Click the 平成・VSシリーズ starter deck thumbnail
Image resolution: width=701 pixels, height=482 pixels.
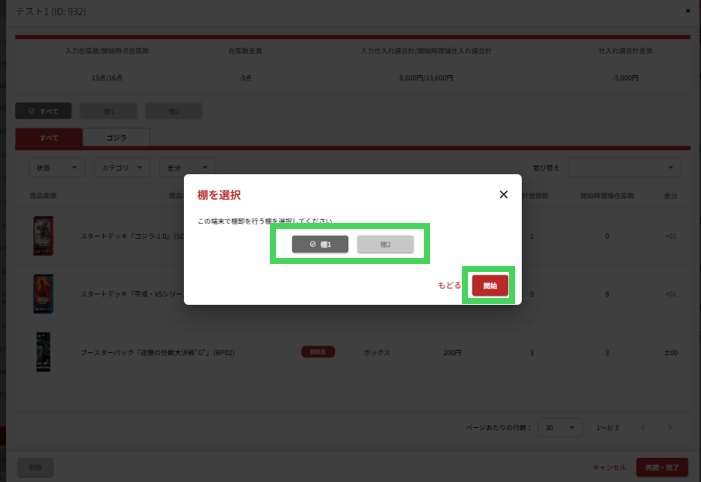[x=43, y=294]
